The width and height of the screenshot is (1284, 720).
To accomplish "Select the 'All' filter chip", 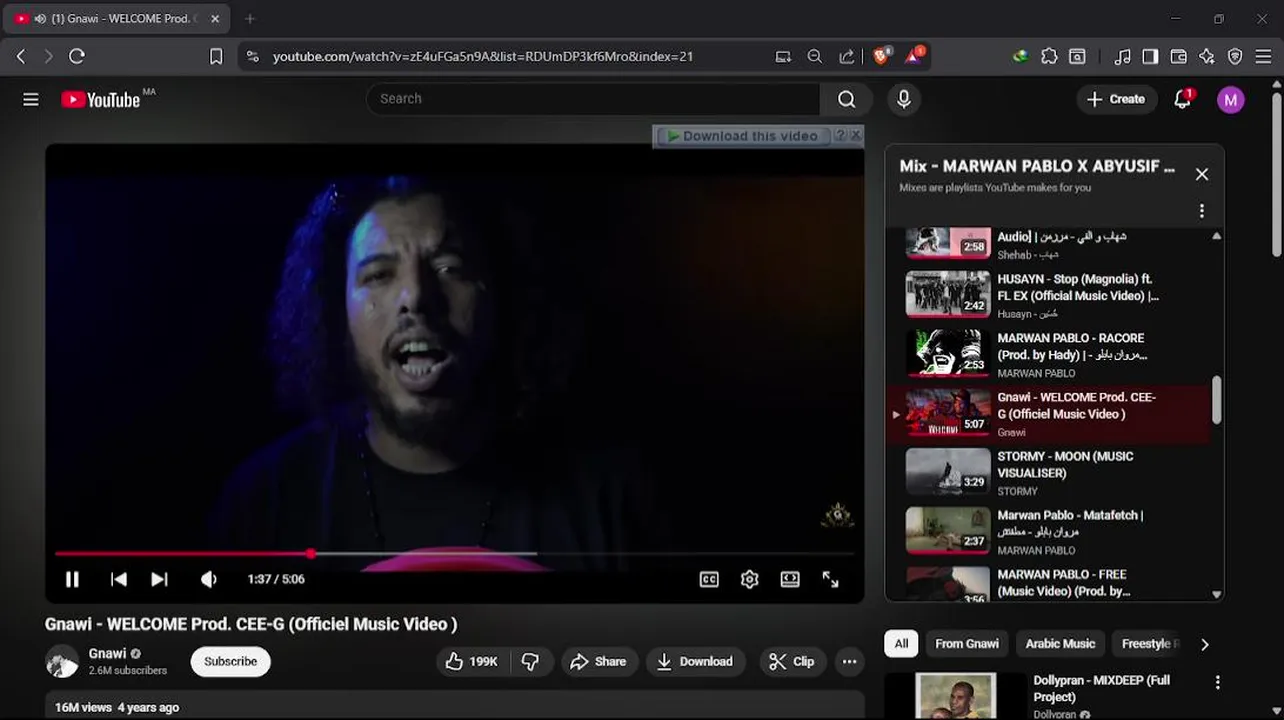I will pos(901,644).
